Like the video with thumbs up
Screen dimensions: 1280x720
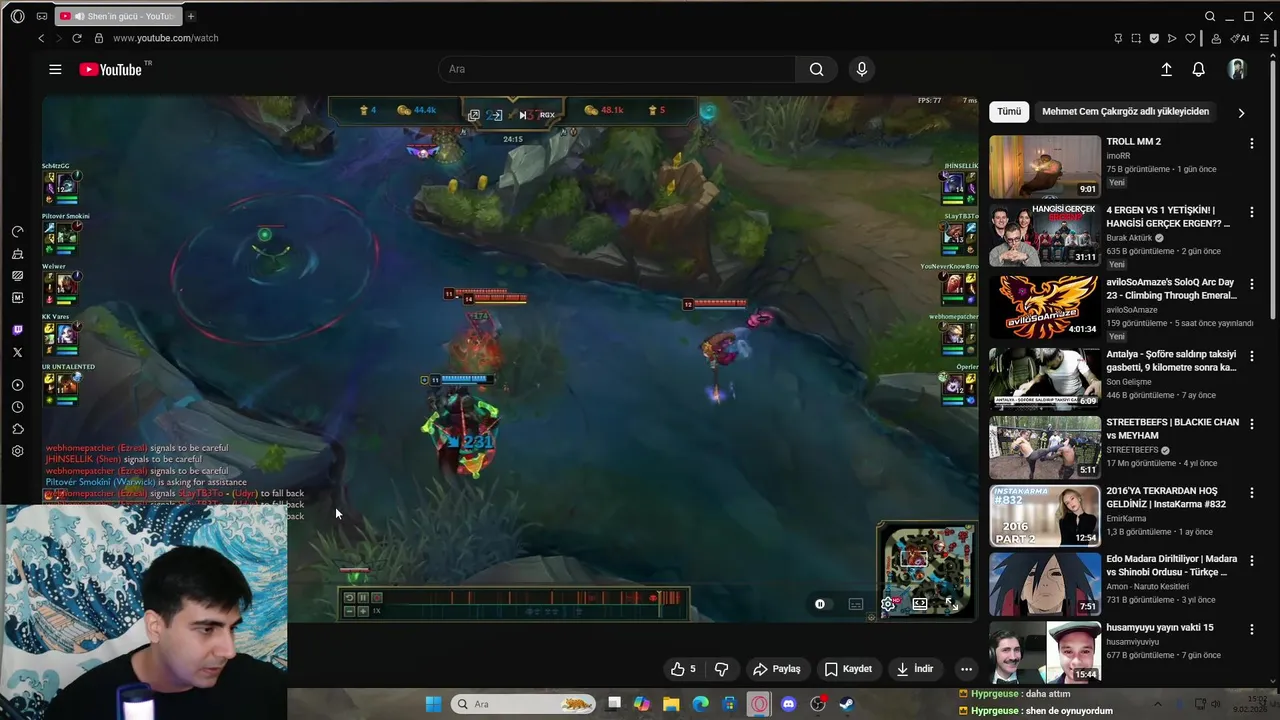(x=683, y=669)
